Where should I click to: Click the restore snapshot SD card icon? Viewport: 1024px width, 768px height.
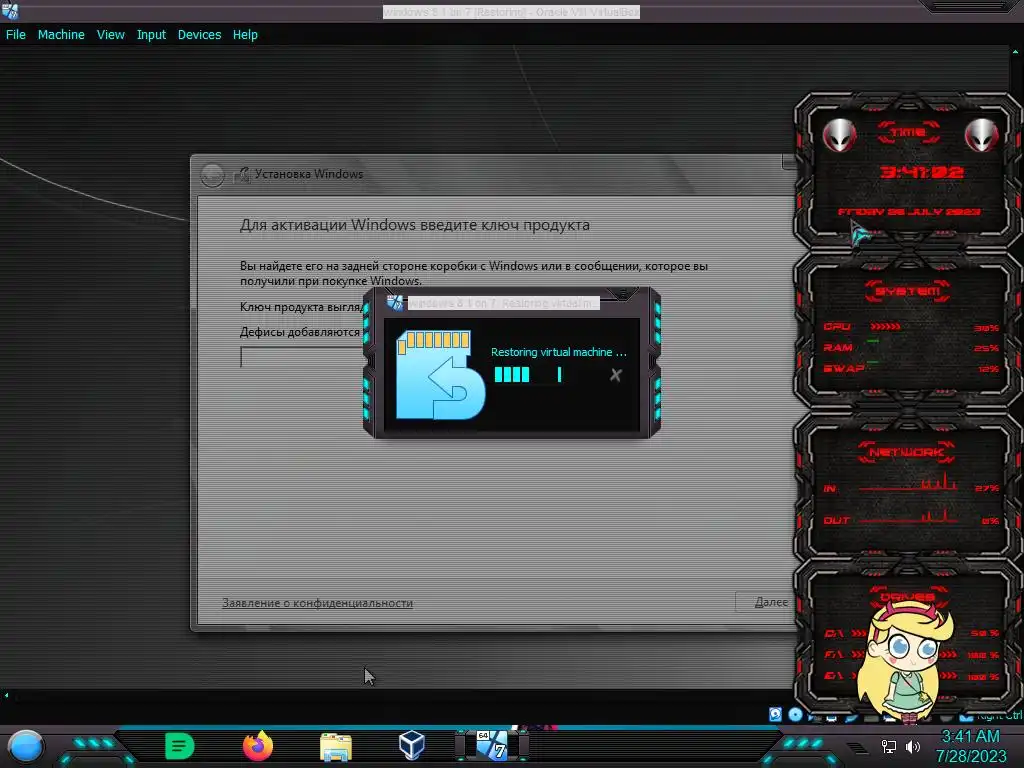coord(440,374)
